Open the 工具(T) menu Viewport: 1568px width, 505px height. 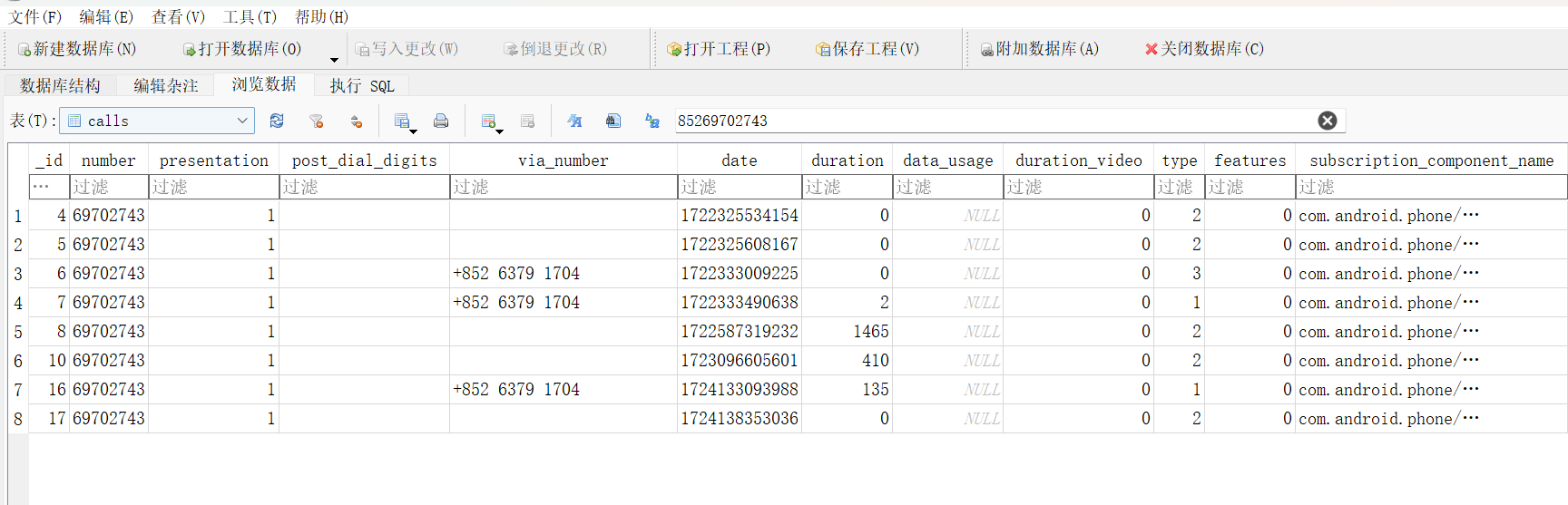coord(250,16)
